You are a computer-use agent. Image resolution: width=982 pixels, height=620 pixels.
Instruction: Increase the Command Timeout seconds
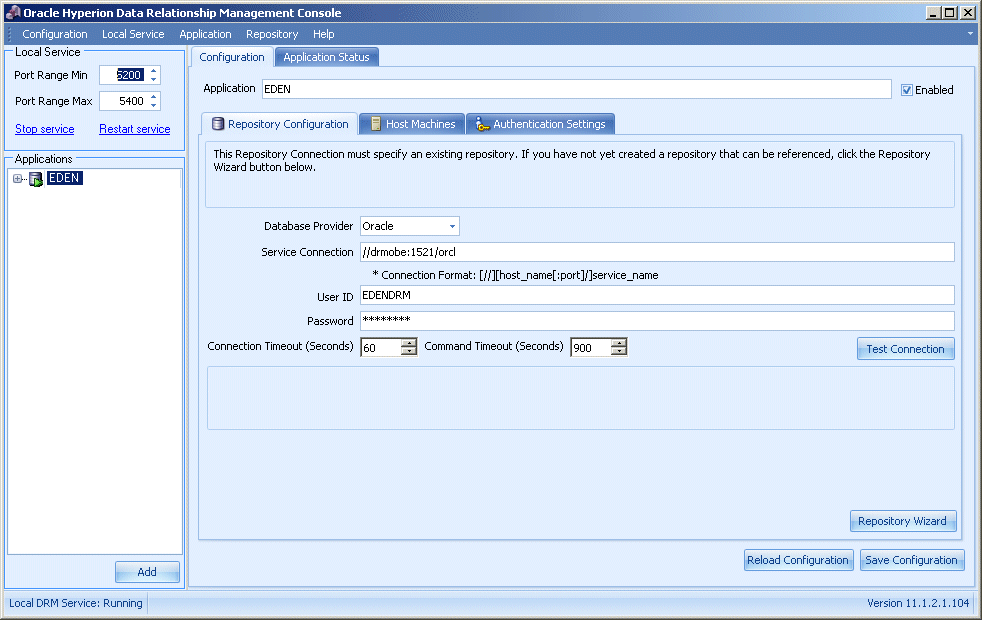[619, 343]
